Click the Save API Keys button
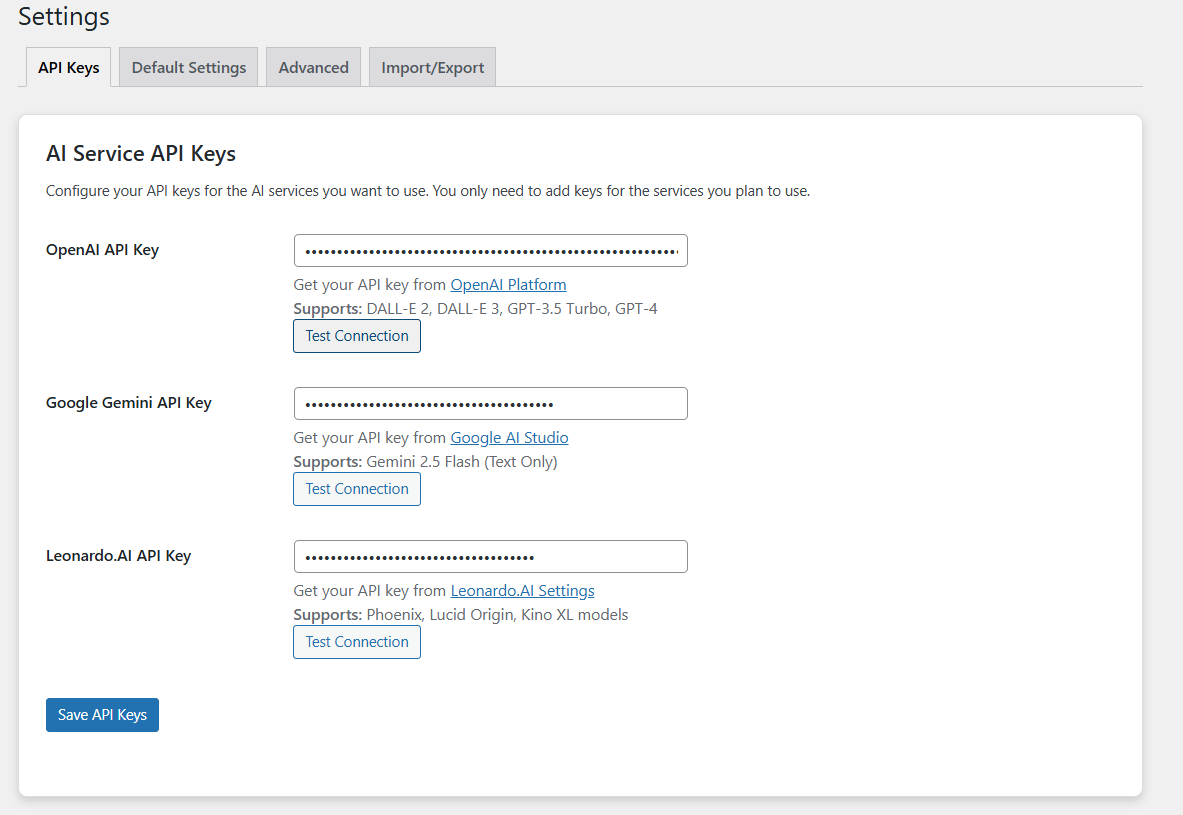Viewport: 1183px width, 815px height. 102,715
